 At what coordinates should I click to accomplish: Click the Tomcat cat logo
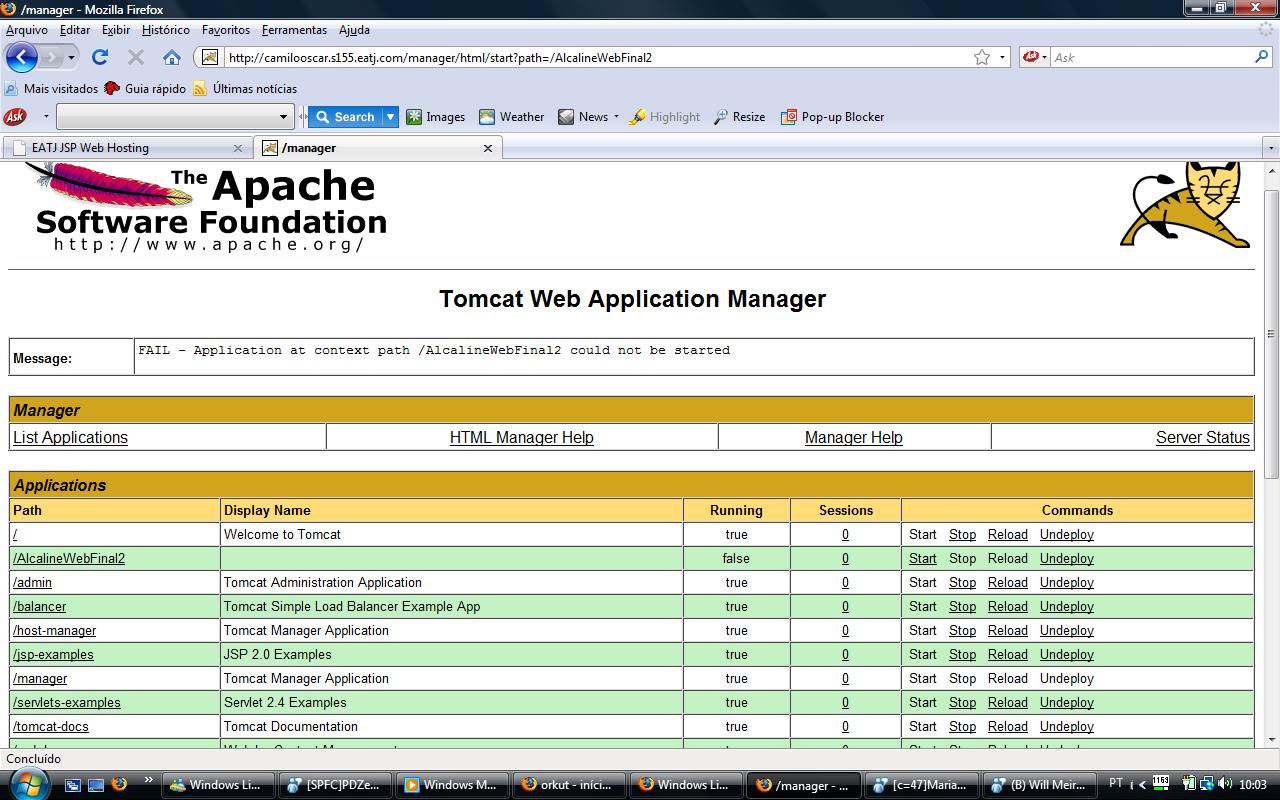click(1185, 205)
